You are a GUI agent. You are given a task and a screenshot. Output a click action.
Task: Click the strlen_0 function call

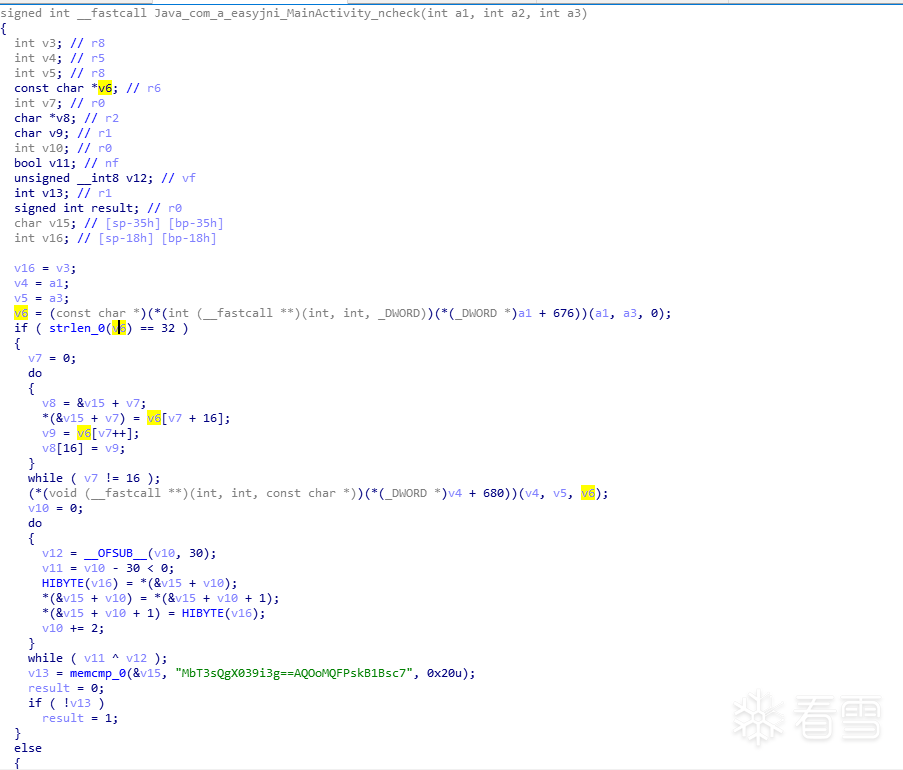77,328
